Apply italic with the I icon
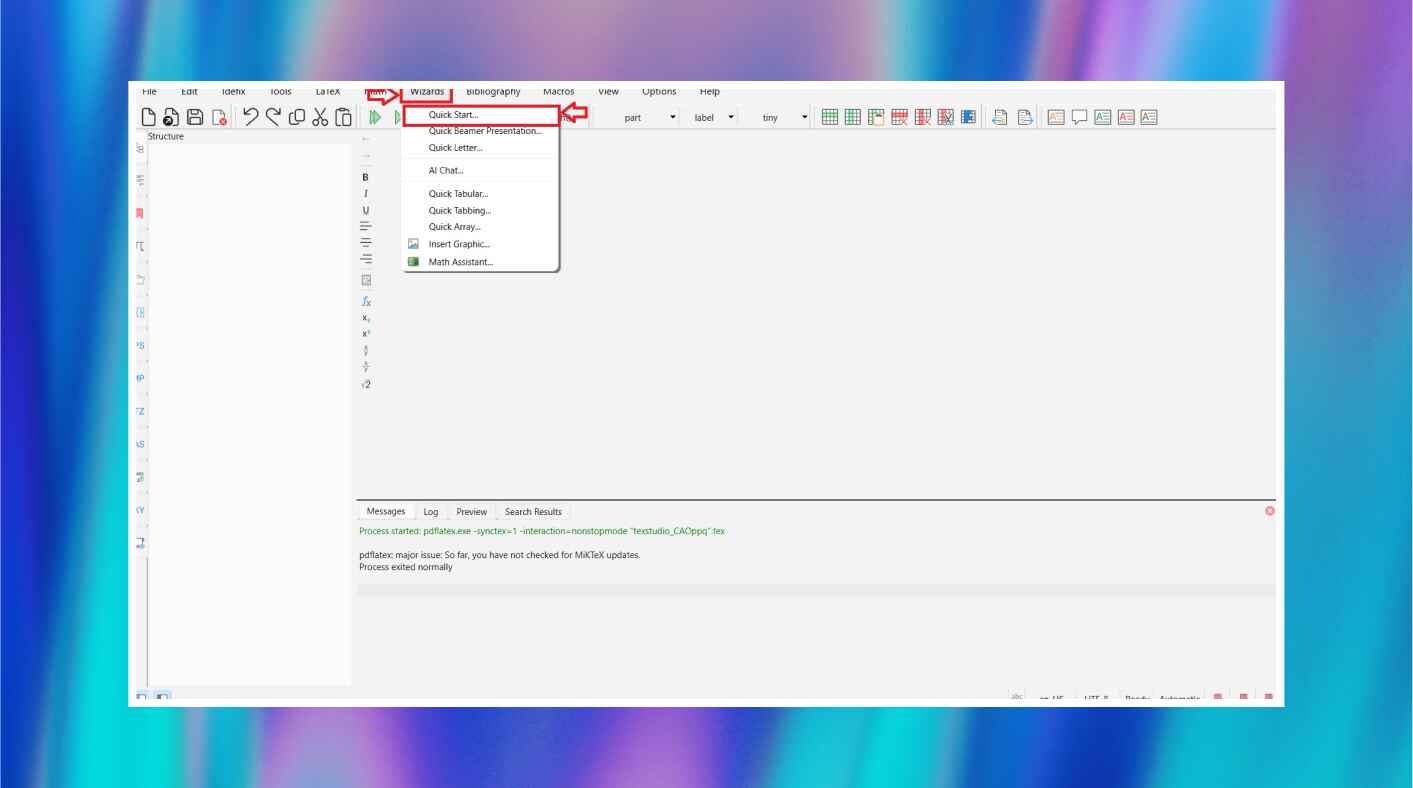 pyautogui.click(x=365, y=193)
